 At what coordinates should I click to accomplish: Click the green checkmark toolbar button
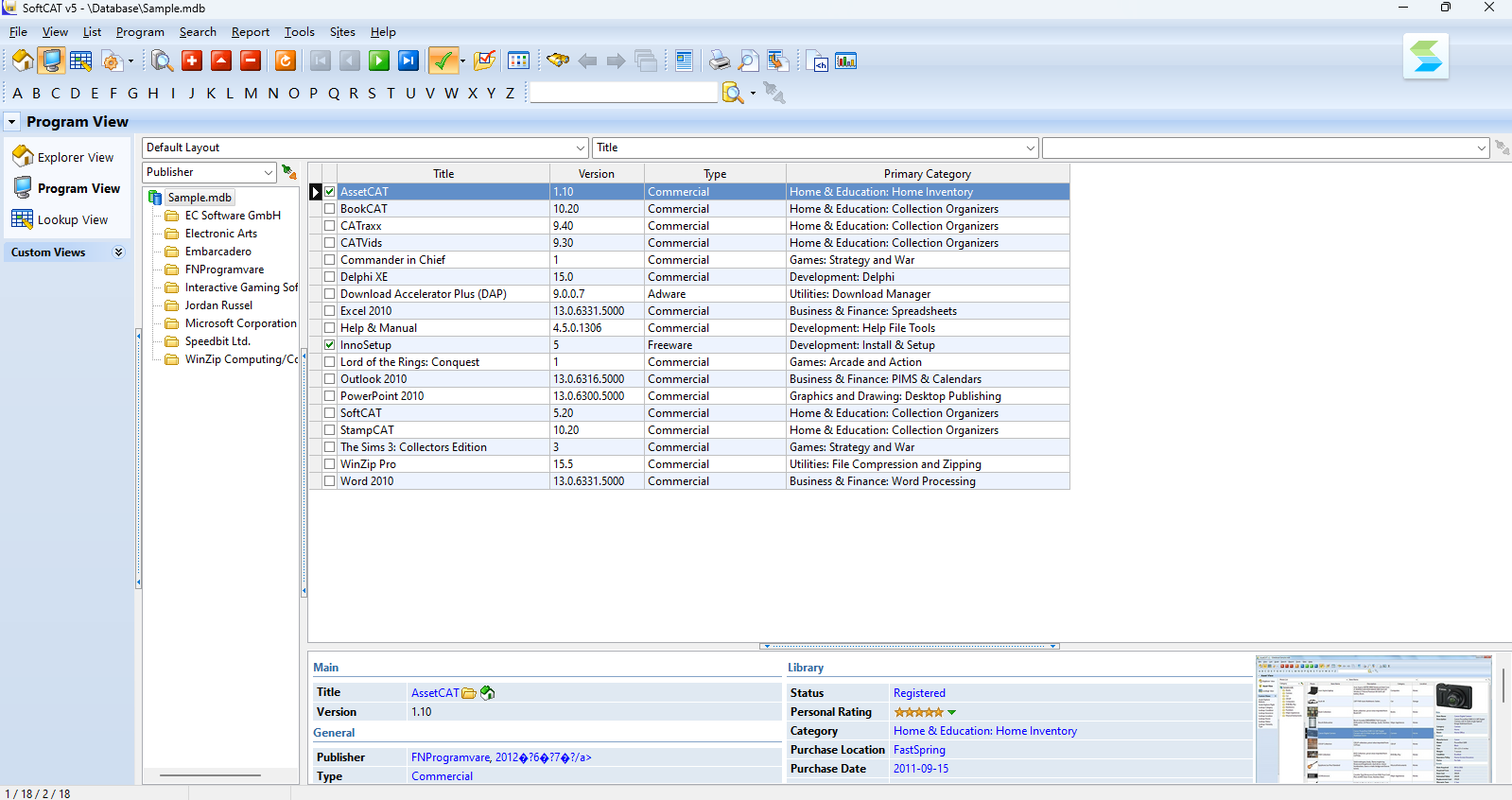point(442,61)
